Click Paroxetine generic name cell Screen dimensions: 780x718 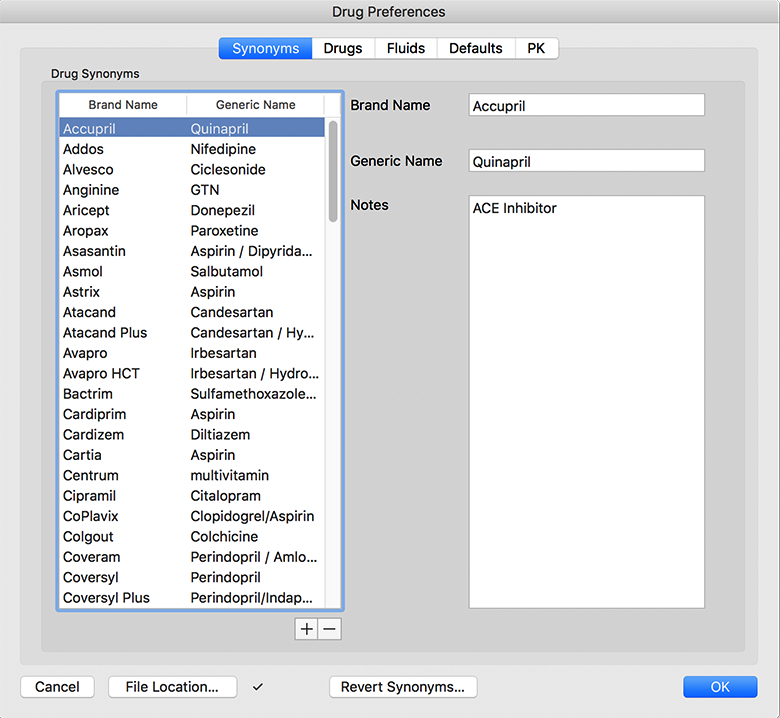(x=224, y=230)
